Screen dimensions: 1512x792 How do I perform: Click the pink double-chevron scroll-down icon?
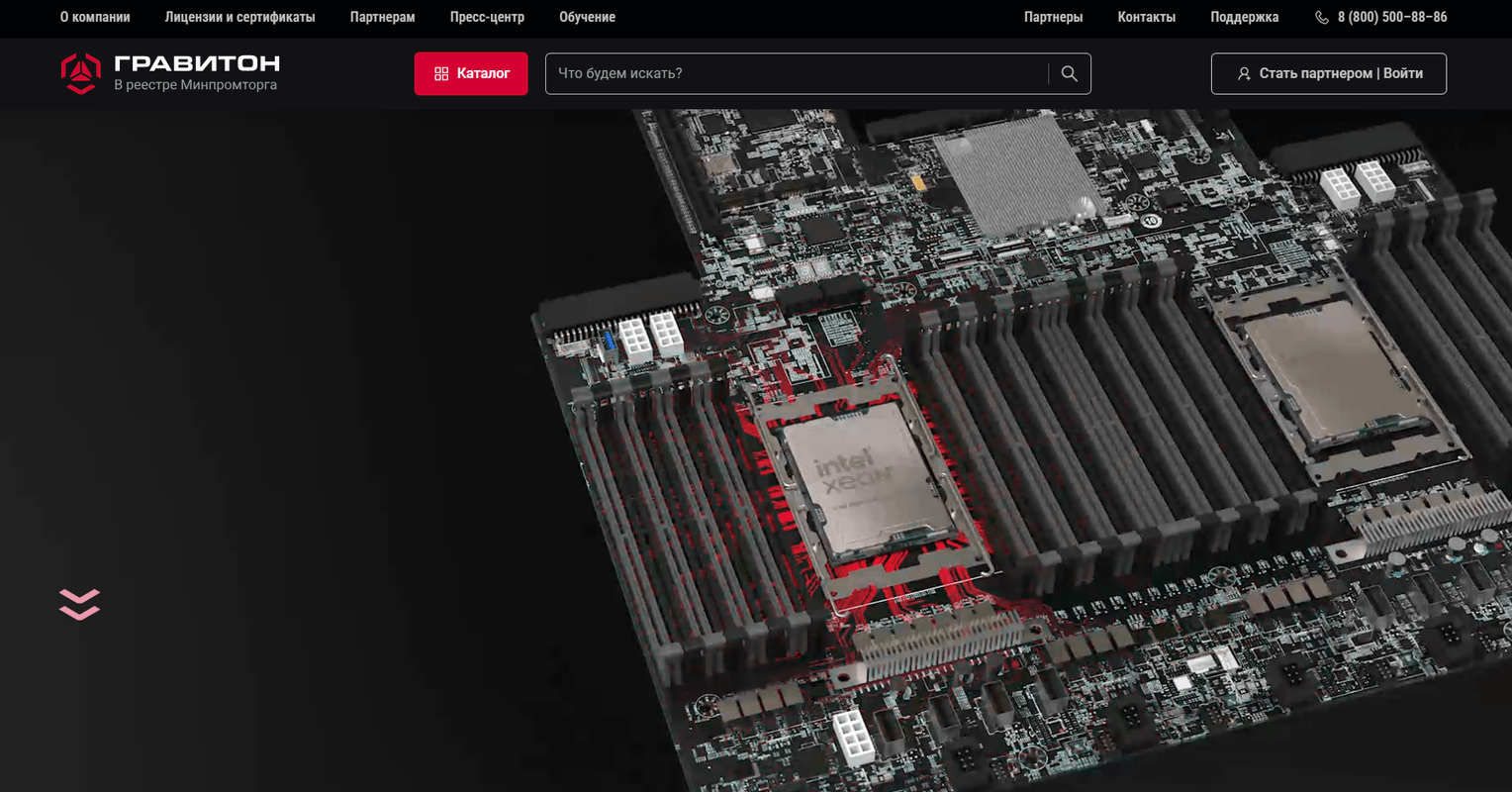[79, 604]
